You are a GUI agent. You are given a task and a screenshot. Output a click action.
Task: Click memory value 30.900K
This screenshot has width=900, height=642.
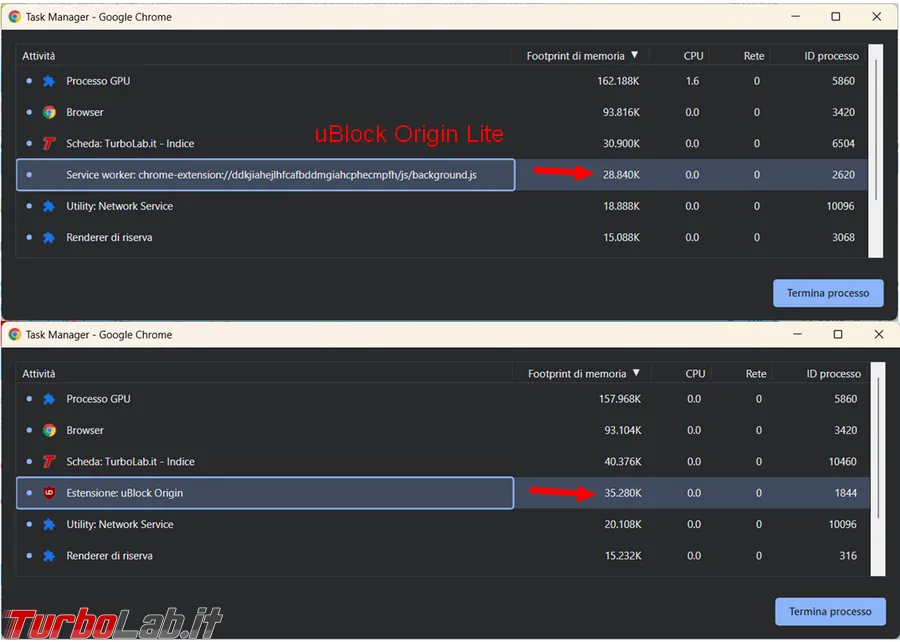click(621, 143)
